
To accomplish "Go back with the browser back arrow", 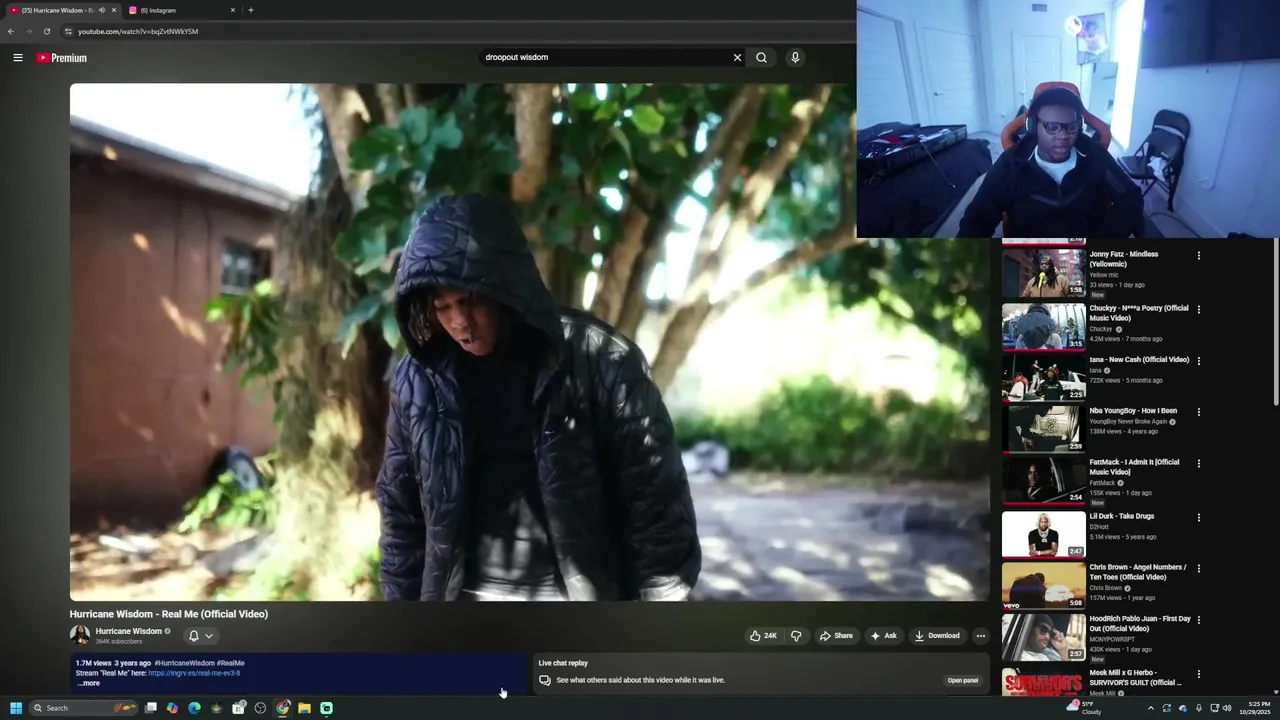I will pyautogui.click(x=11, y=31).
